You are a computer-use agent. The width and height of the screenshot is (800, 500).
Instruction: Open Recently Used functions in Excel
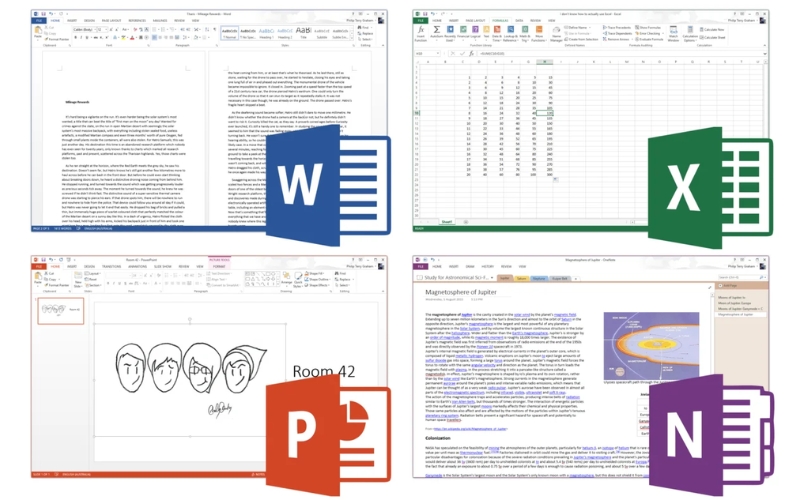(x=451, y=33)
